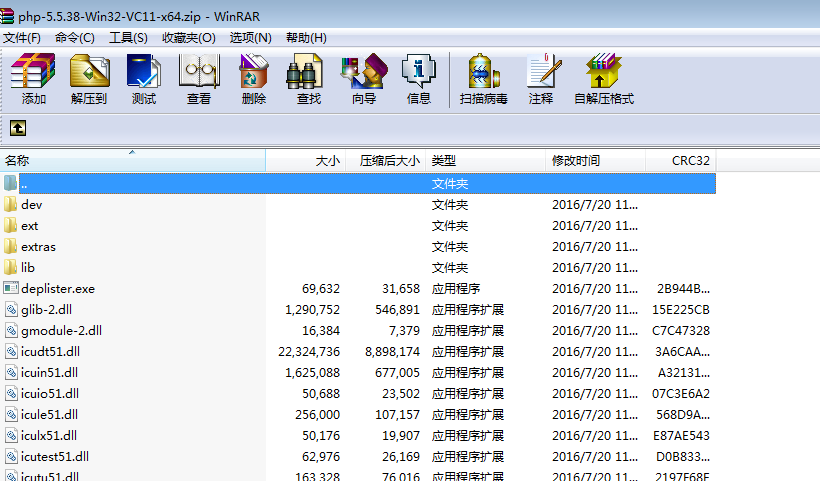Click 应用程序 type of deplister.exe

coord(456,289)
